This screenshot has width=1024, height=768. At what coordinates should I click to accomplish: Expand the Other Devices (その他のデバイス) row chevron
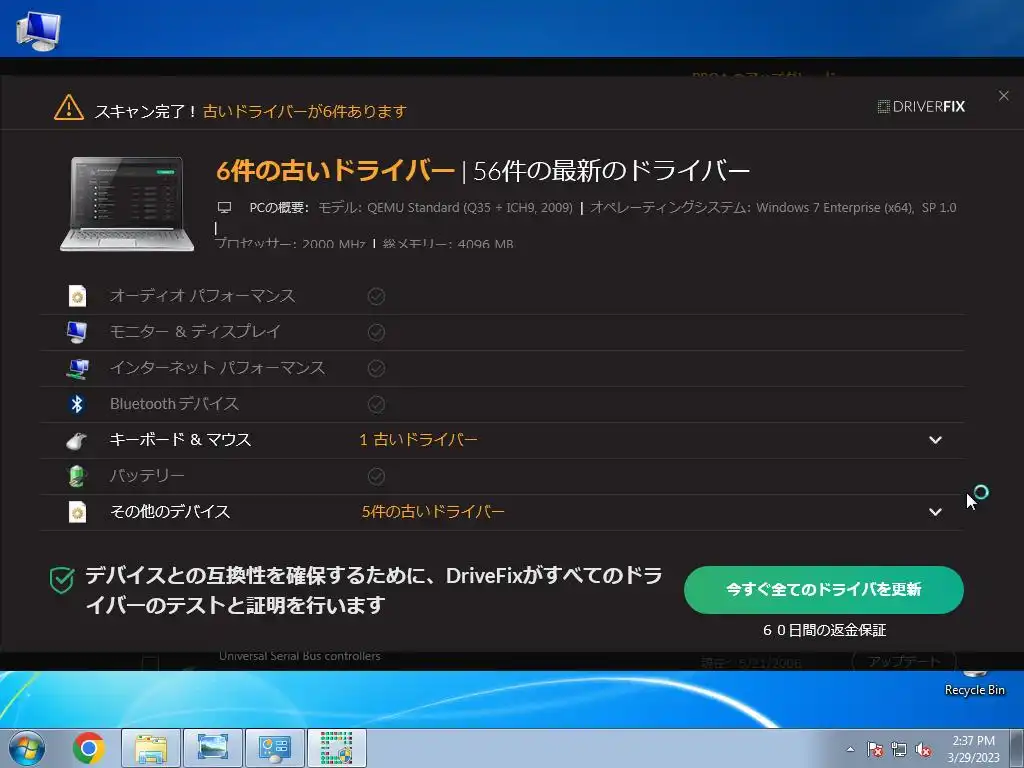(935, 512)
